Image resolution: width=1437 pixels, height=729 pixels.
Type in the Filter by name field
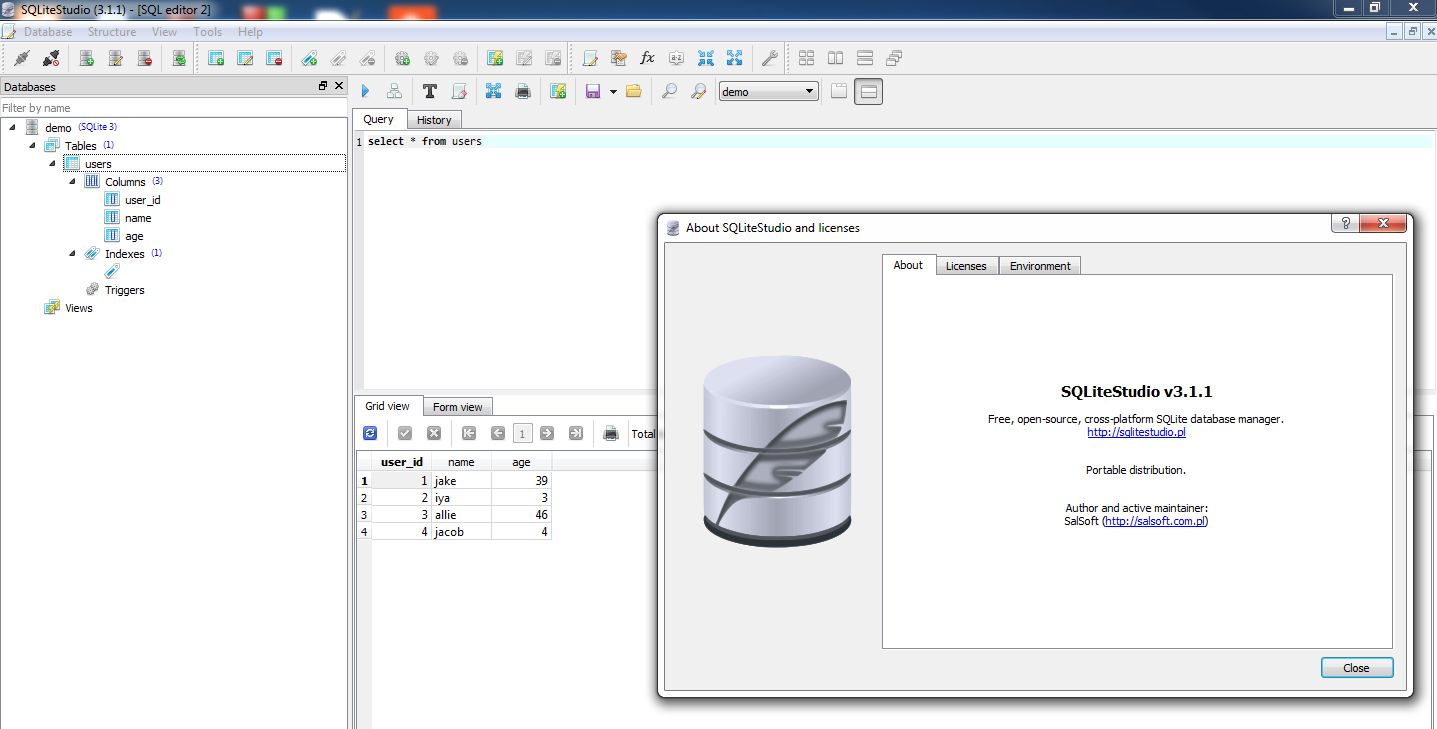point(170,107)
